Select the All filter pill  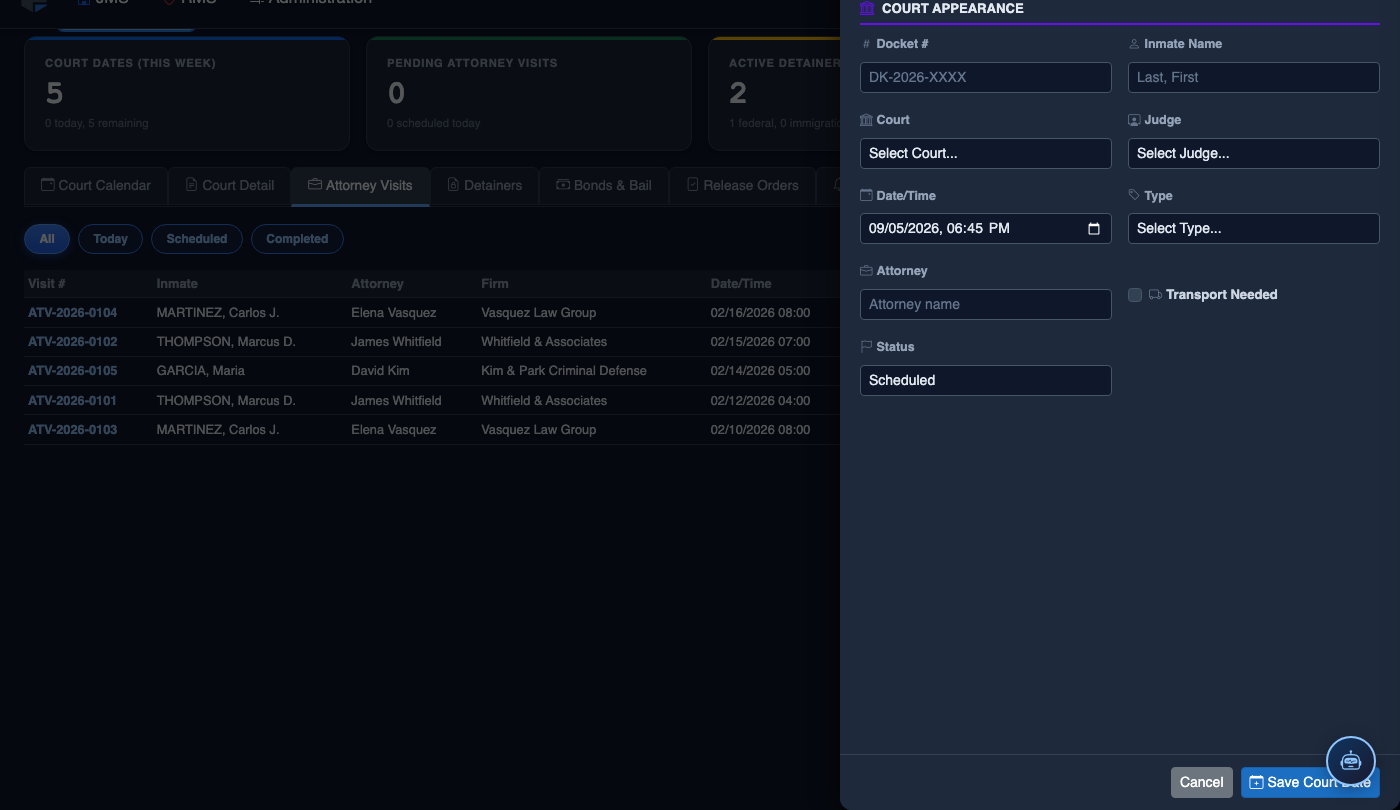click(x=47, y=239)
